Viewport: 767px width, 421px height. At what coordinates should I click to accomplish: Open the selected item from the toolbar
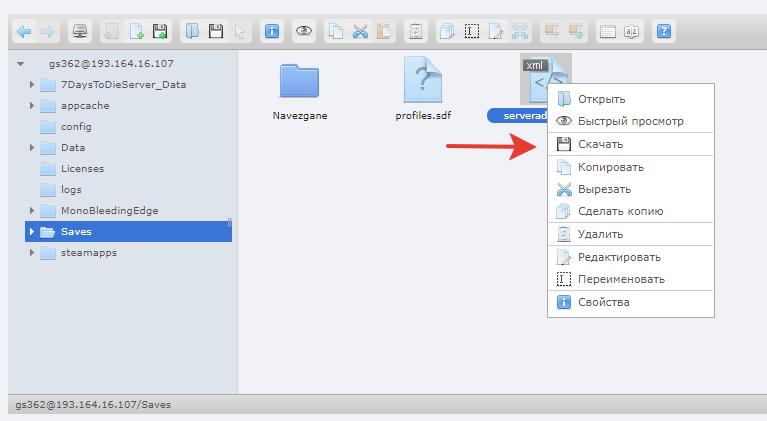tap(192, 32)
